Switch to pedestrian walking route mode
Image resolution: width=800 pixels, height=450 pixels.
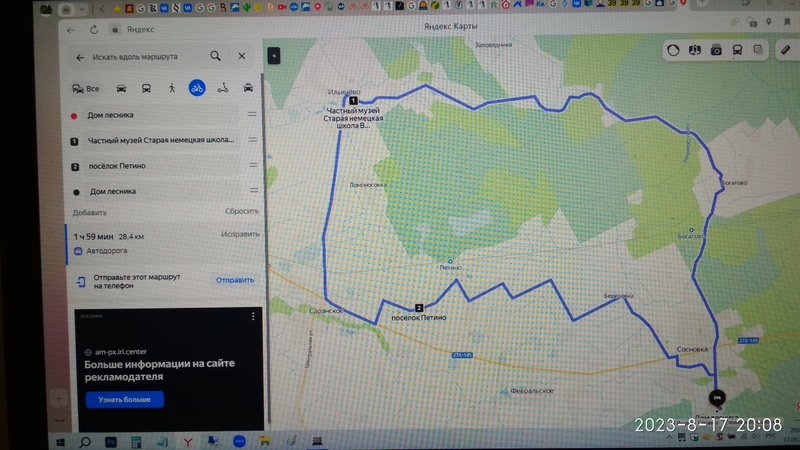pos(172,88)
